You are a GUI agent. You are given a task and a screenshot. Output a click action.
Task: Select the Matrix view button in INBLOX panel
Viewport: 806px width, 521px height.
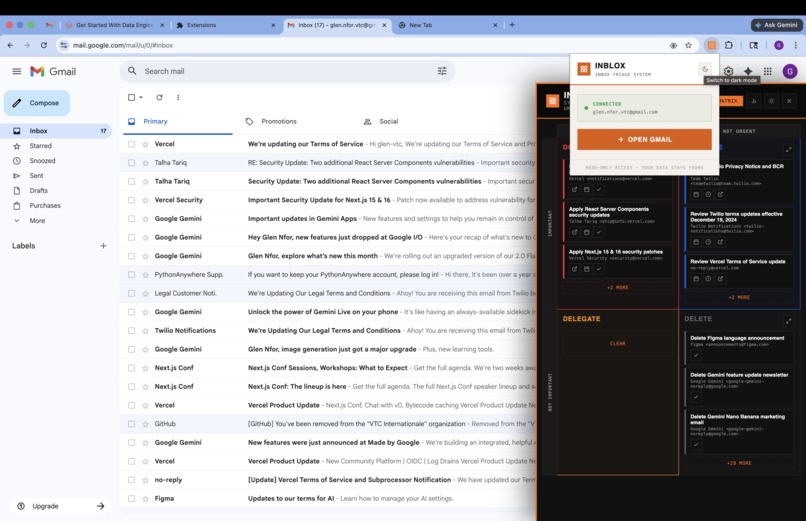(728, 101)
